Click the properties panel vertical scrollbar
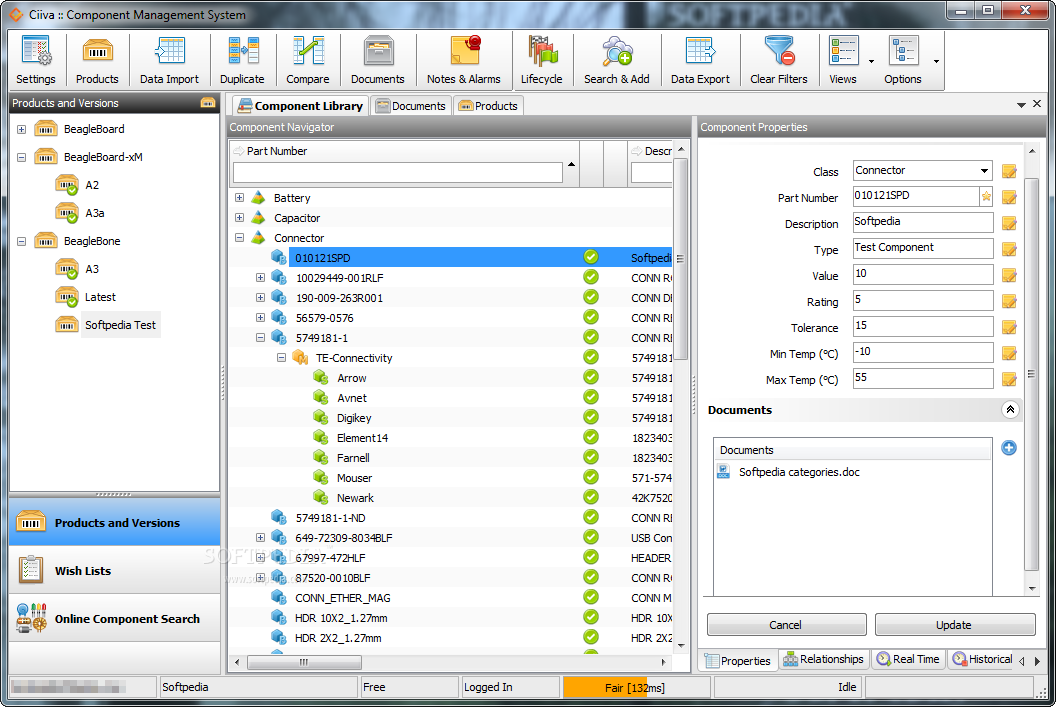This screenshot has height=707, width=1056. 1031,374
